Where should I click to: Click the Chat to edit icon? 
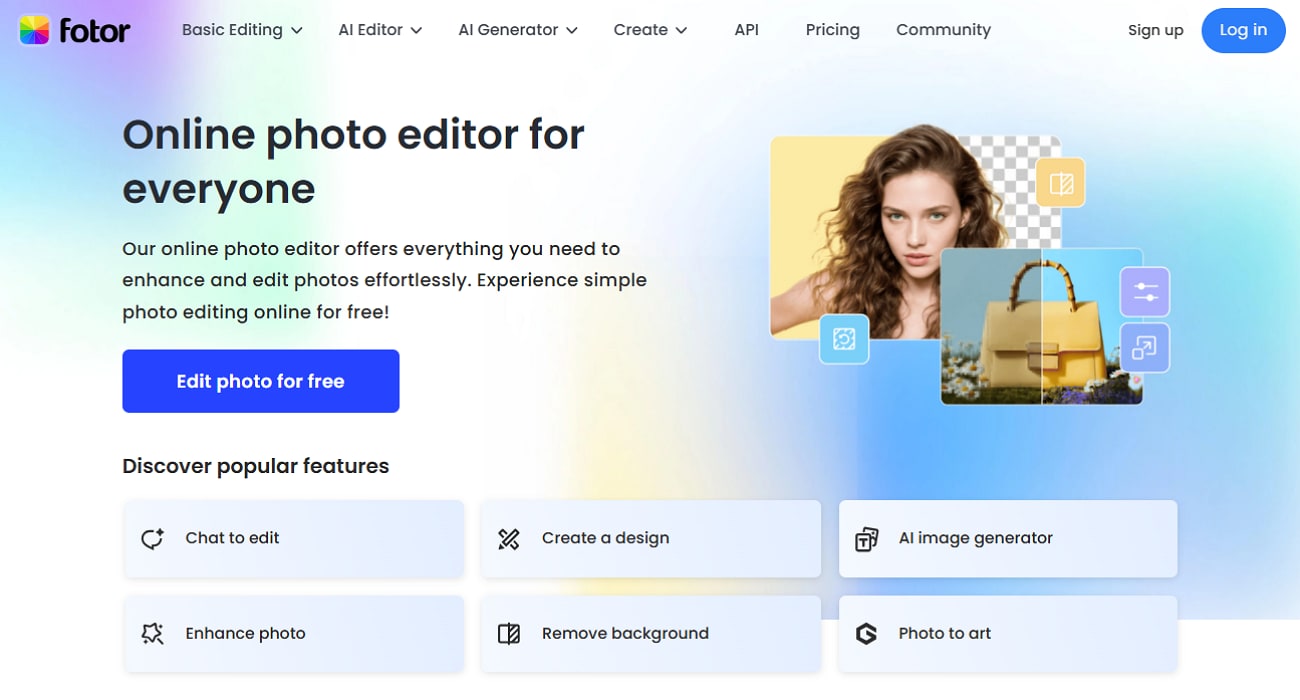pyautogui.click(x=151, y=538)
